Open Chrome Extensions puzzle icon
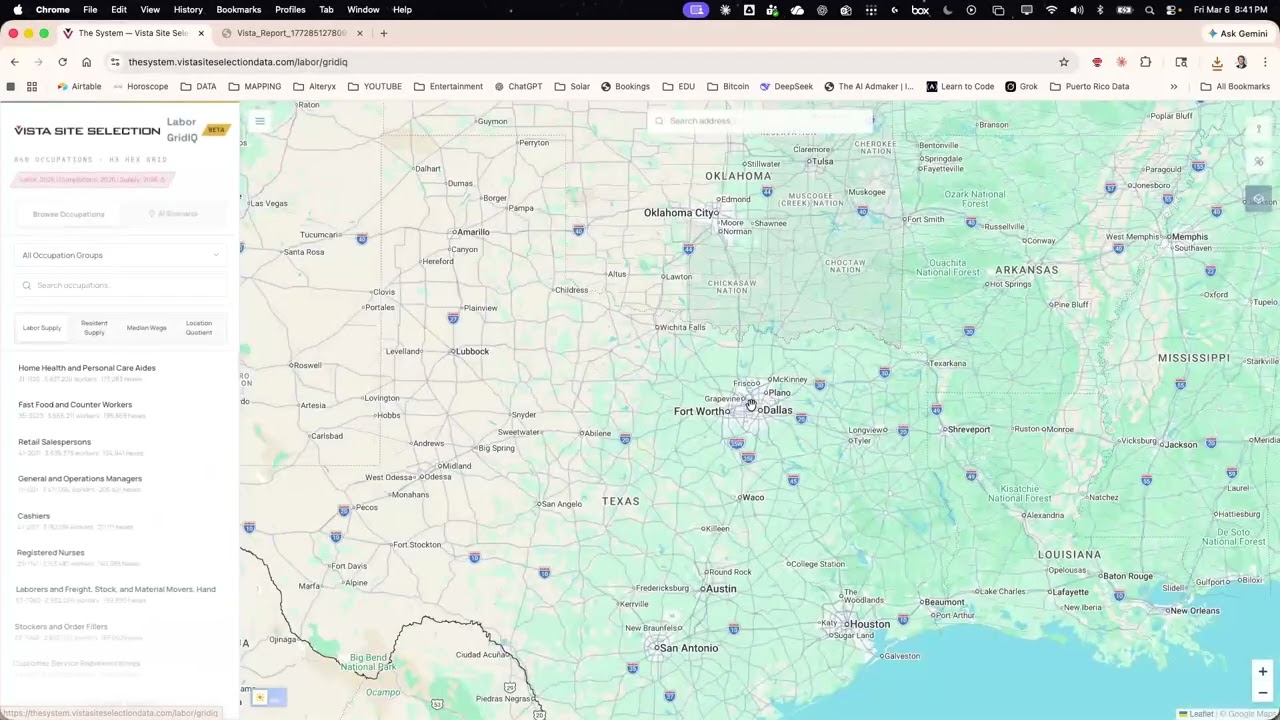The height and width of the screenshot is (720, 1280). (1146, 62)
